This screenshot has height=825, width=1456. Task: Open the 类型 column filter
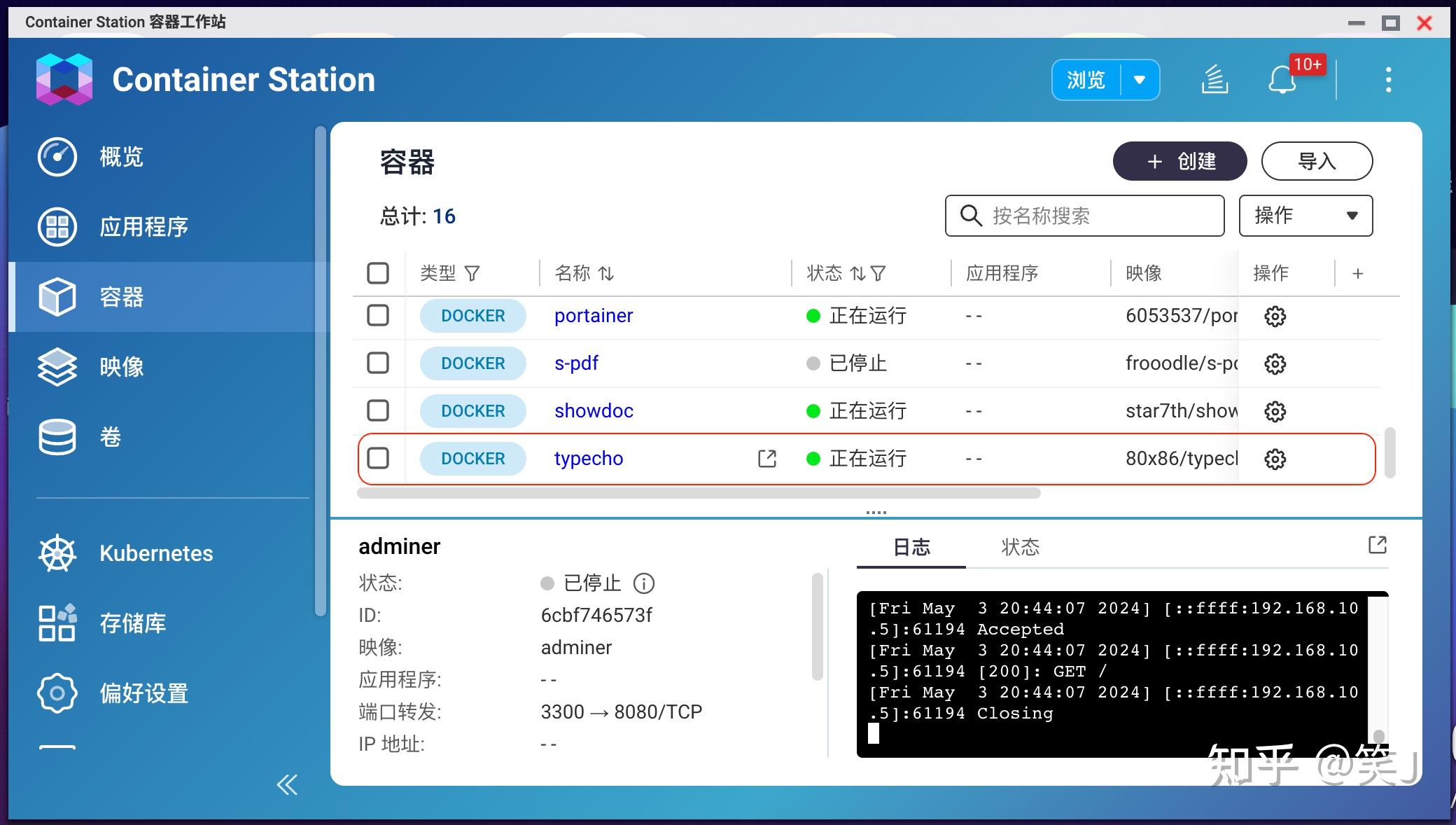coord(475,273)
